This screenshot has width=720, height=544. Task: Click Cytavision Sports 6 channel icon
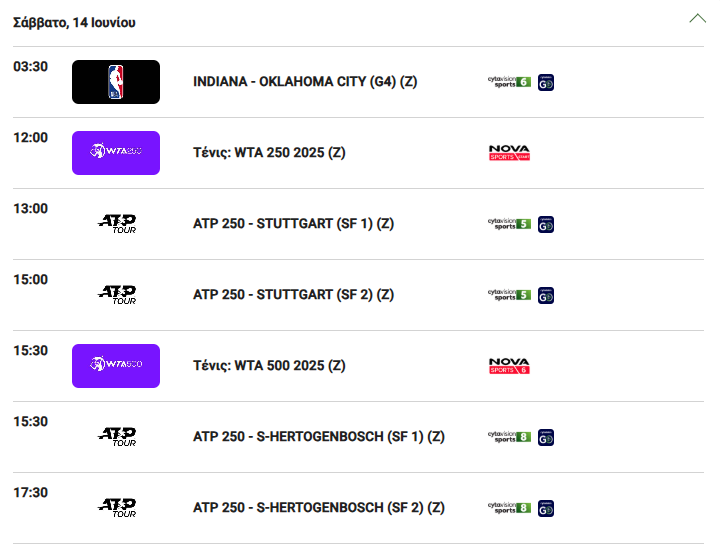point(509,82)
